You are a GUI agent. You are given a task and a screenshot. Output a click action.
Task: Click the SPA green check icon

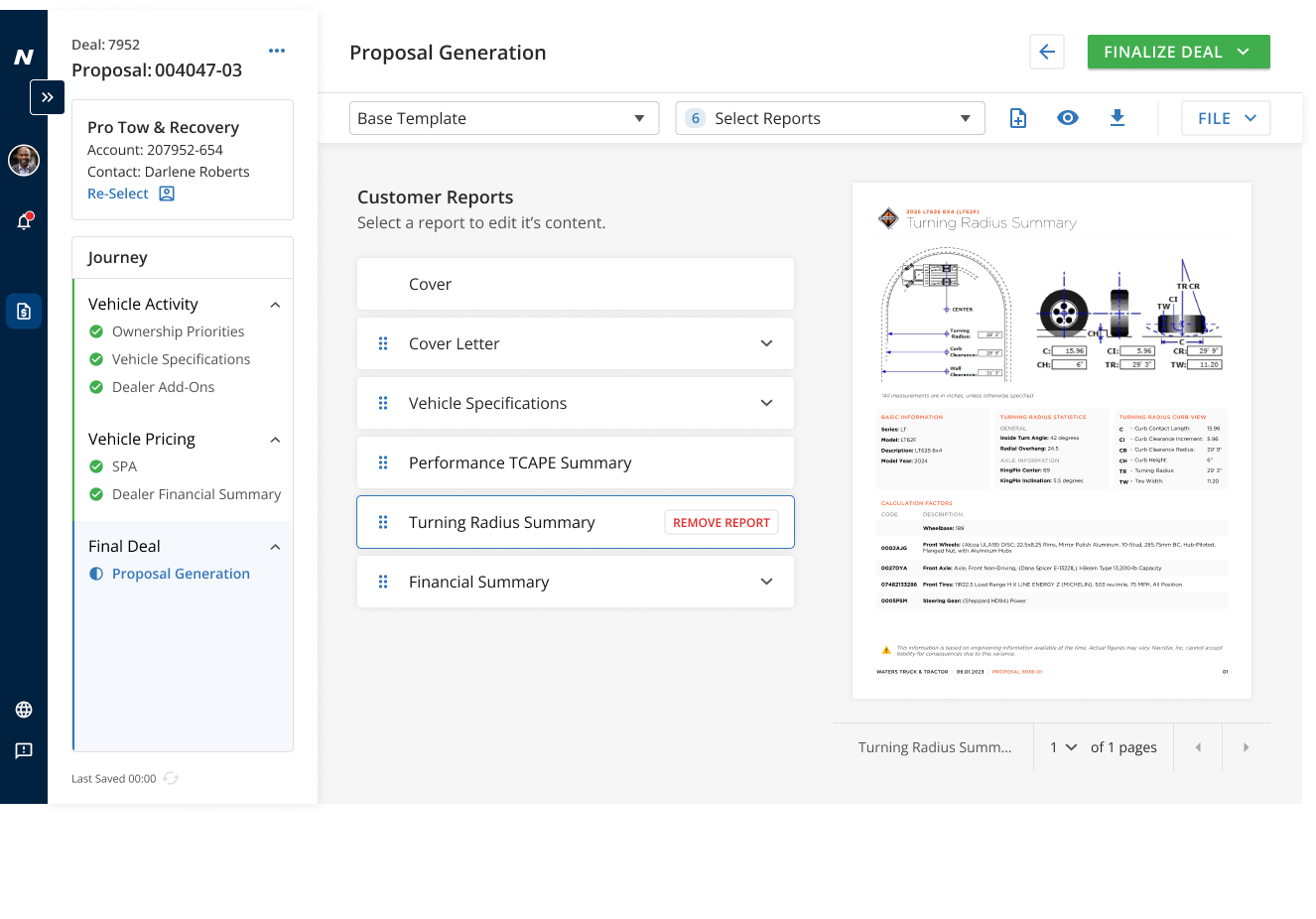(96, 466)
